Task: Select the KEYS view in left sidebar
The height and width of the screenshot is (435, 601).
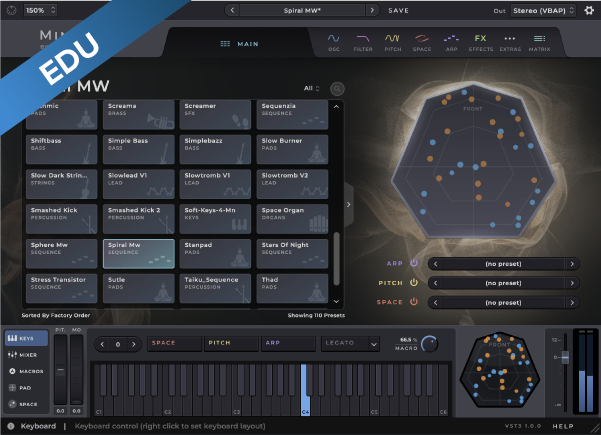Action: (x=26, y=338)
